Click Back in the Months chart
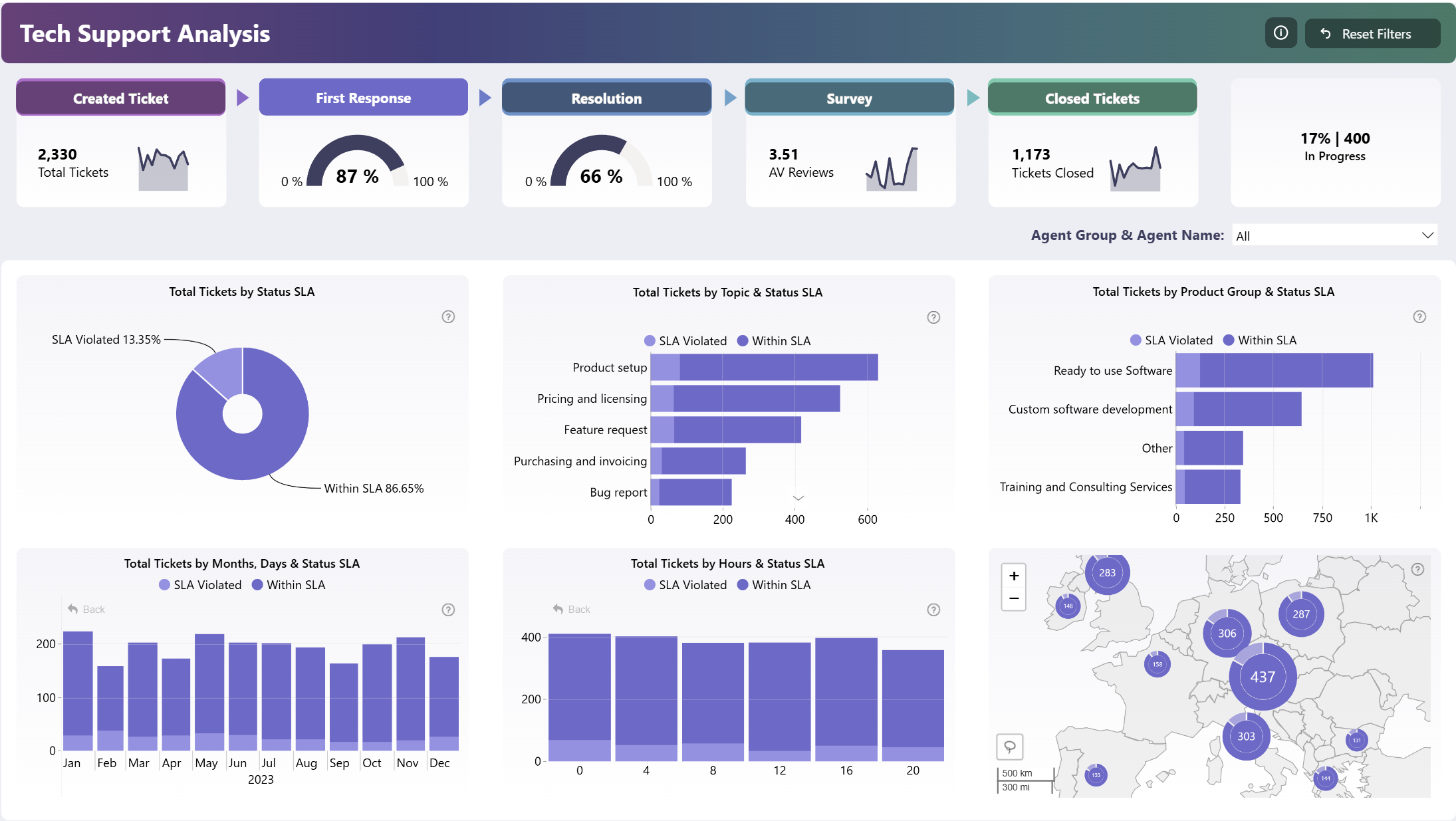This screenshot has width=1456, height=821. point(86,610)
